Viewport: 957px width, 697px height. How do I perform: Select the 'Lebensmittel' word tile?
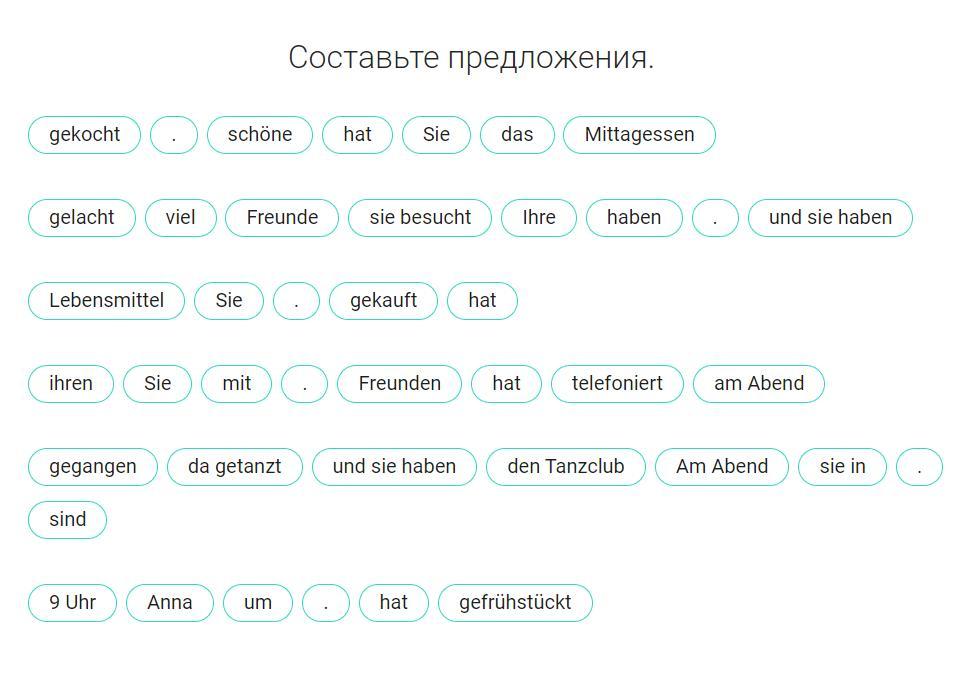(106, 301)
